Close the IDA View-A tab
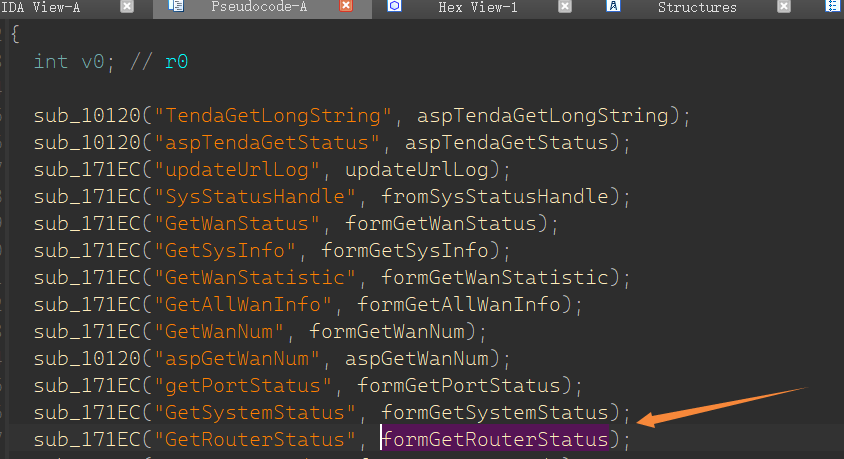 click(x=127, y=7)
